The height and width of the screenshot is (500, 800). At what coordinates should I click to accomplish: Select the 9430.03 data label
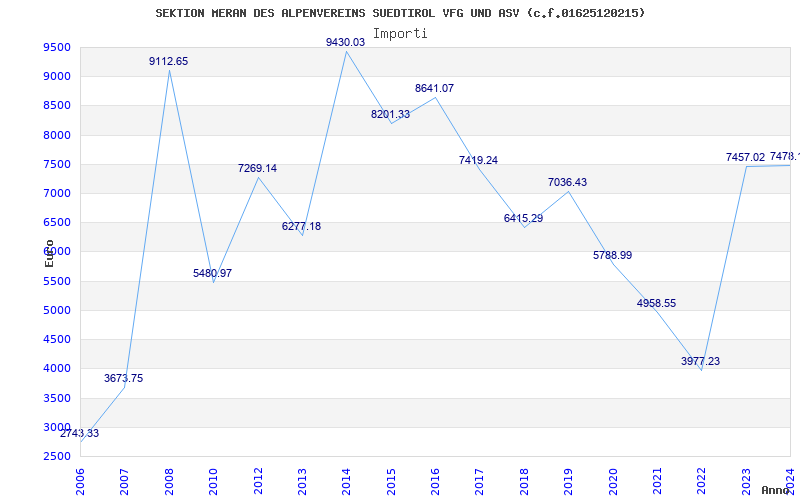point(345,42)
